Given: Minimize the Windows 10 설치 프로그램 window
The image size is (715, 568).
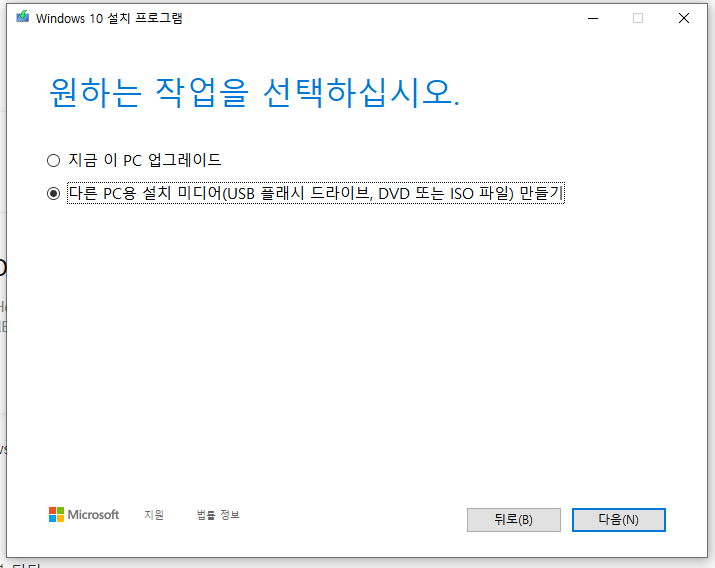Looking at the screenshot, I should [593, 18].
